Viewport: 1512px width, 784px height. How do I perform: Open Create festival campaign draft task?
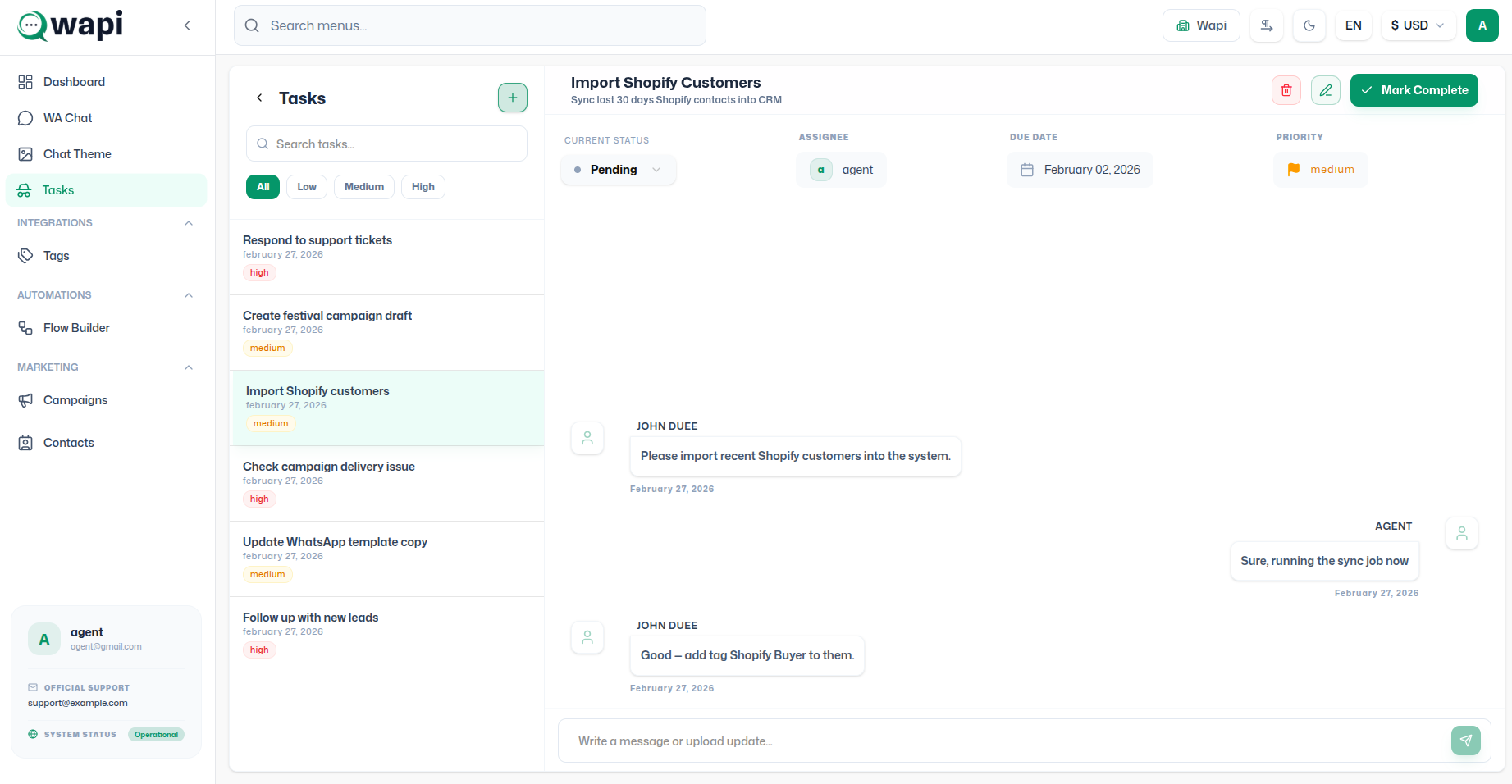pyautogui.click(x=386, y=332)
